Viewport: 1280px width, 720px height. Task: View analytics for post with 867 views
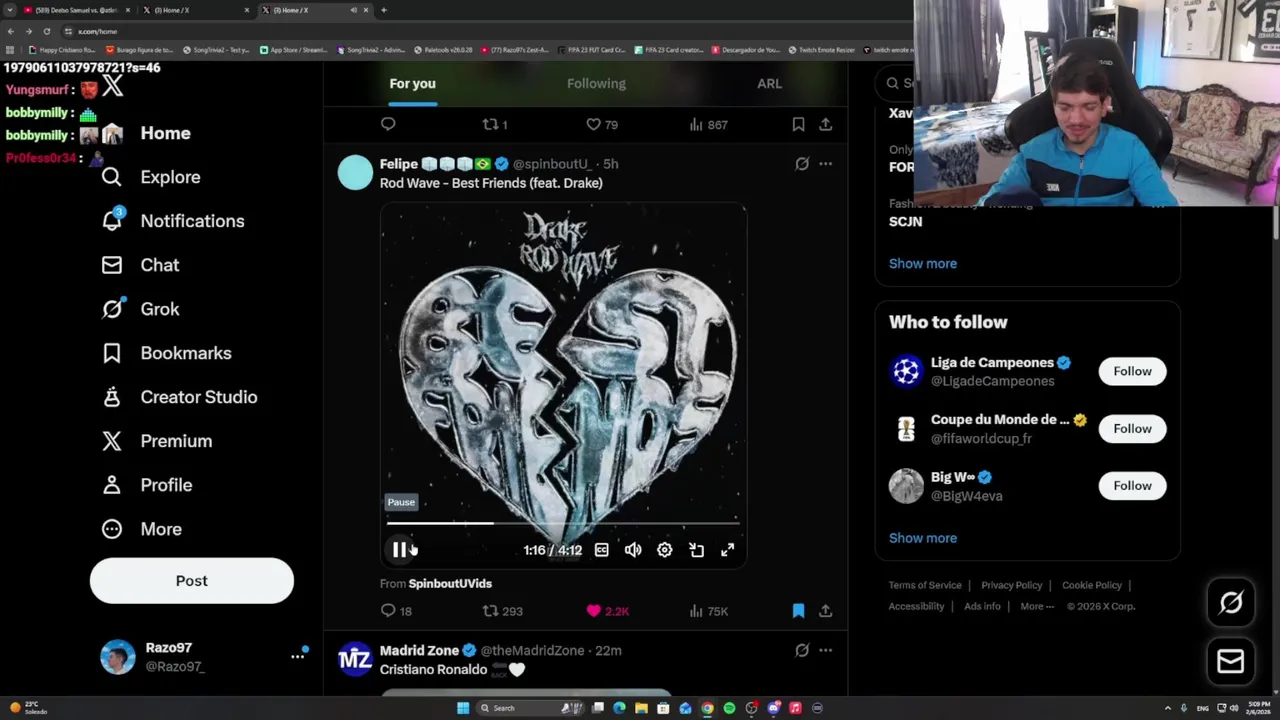click(x=708, y=125)
